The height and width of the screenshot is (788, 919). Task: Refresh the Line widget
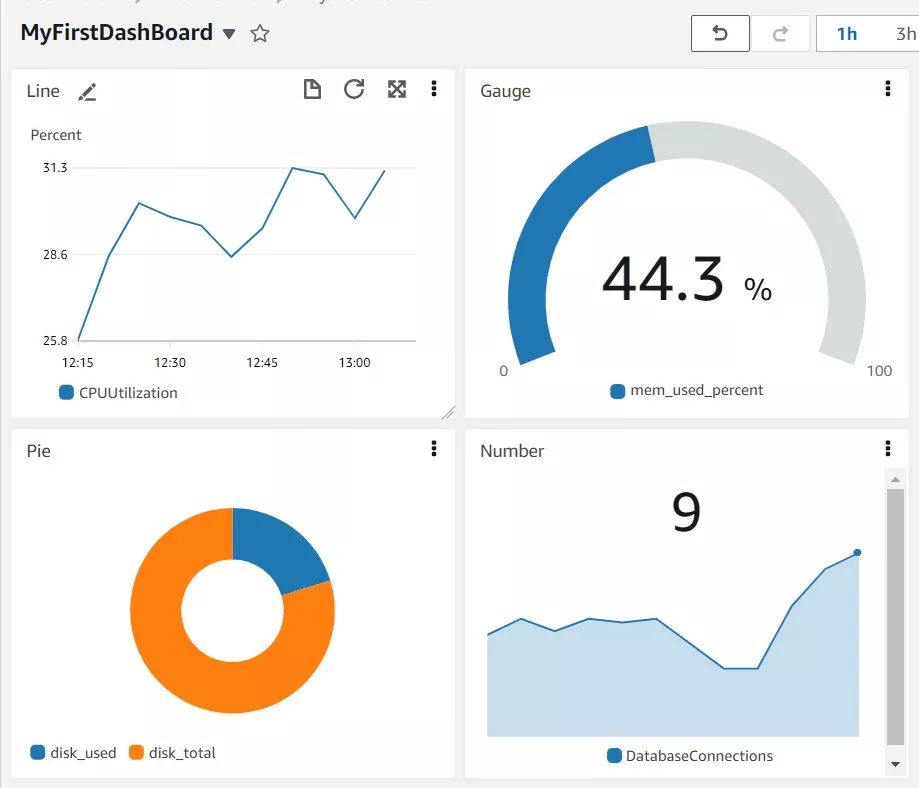click(x=354, y=90)
